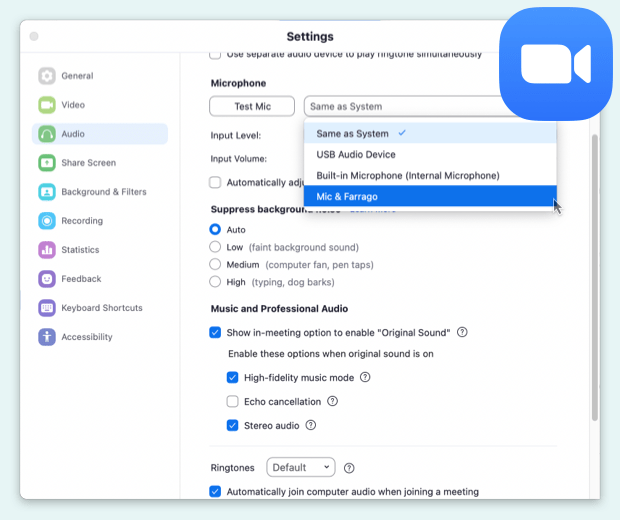Click the green Video camera icon
The height and width of the screenshot is (520, 620).
[x=47, y=105]
